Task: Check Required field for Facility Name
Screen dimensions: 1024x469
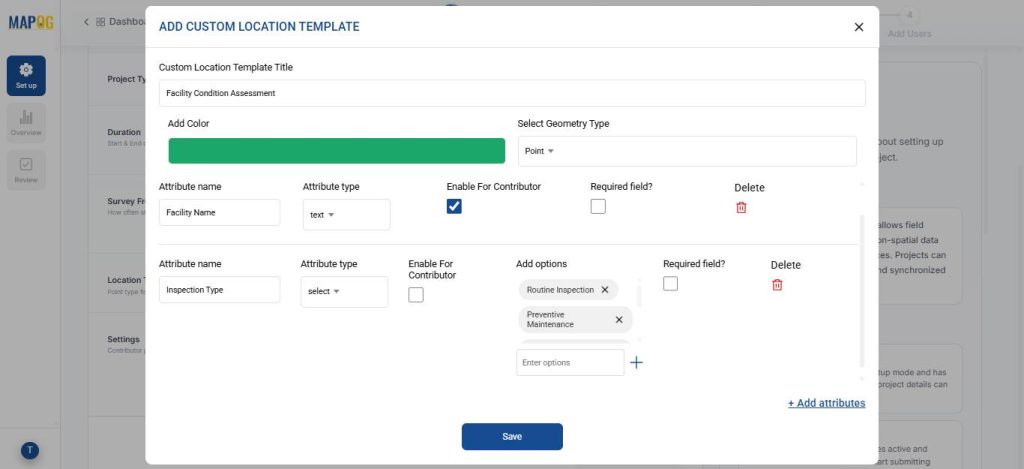Action: coord(598,206)
